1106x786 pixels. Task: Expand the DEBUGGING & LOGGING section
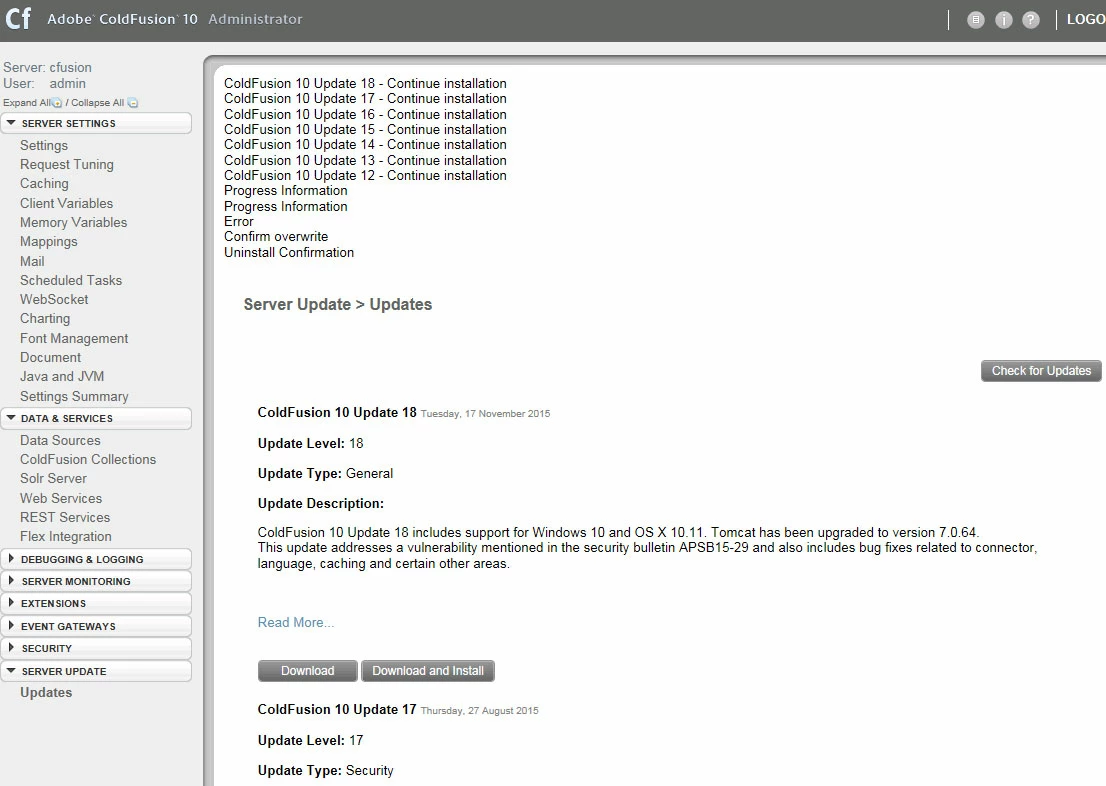[x=96, y=559]
